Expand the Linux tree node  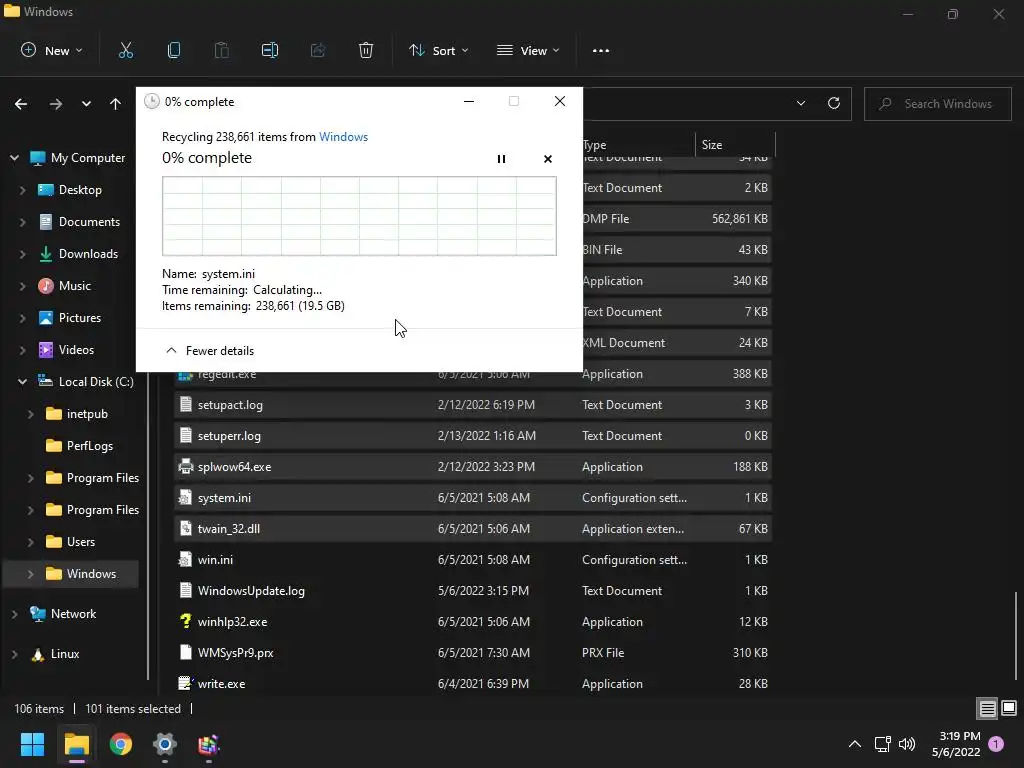[14, 654]
